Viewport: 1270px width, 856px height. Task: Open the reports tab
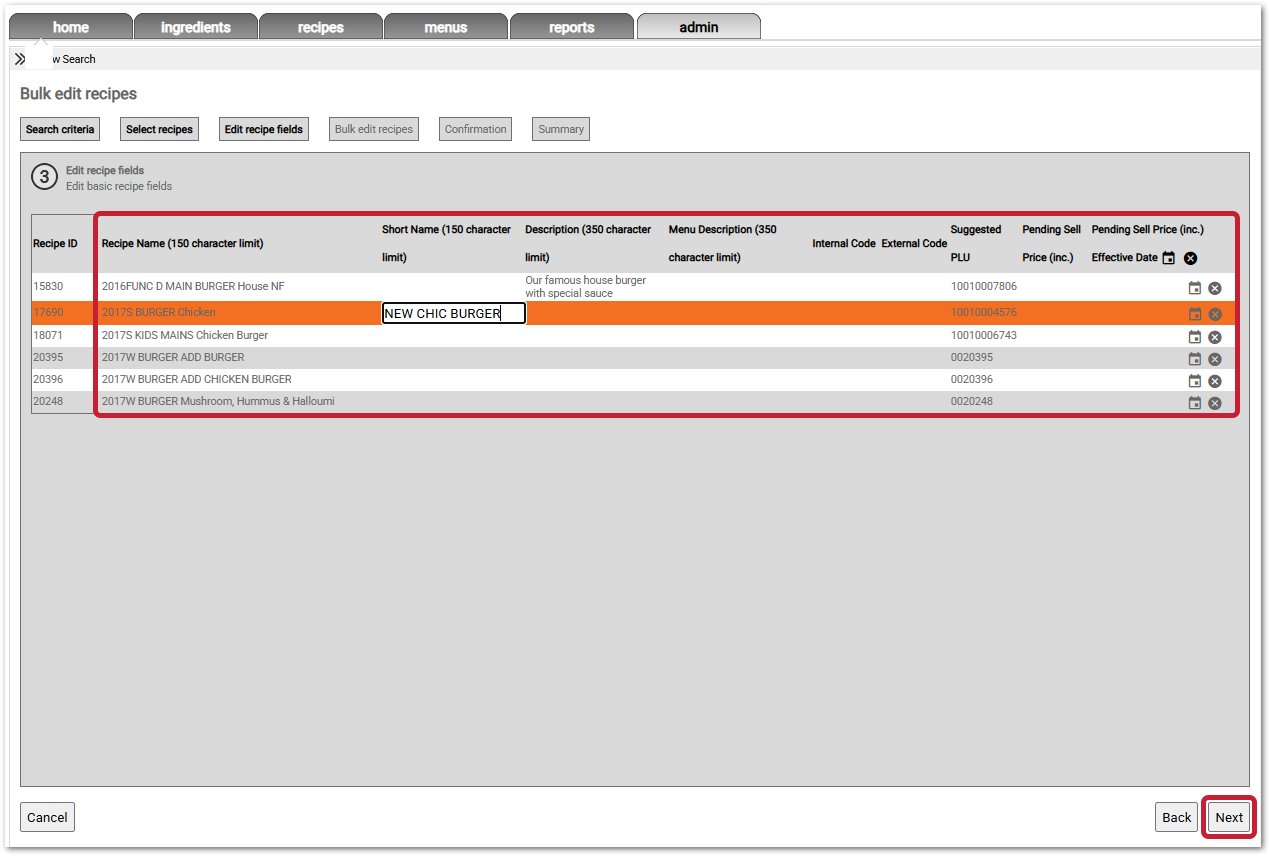572,27
